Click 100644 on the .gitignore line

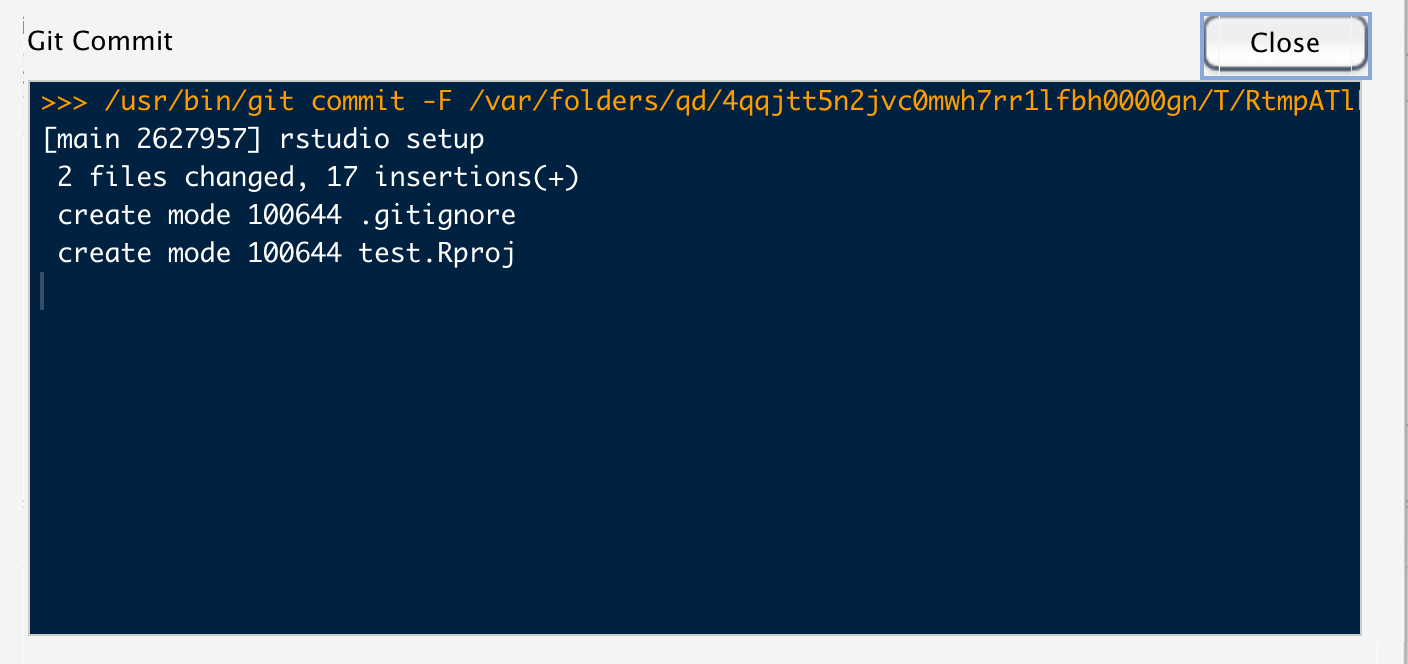coord(295,215)
